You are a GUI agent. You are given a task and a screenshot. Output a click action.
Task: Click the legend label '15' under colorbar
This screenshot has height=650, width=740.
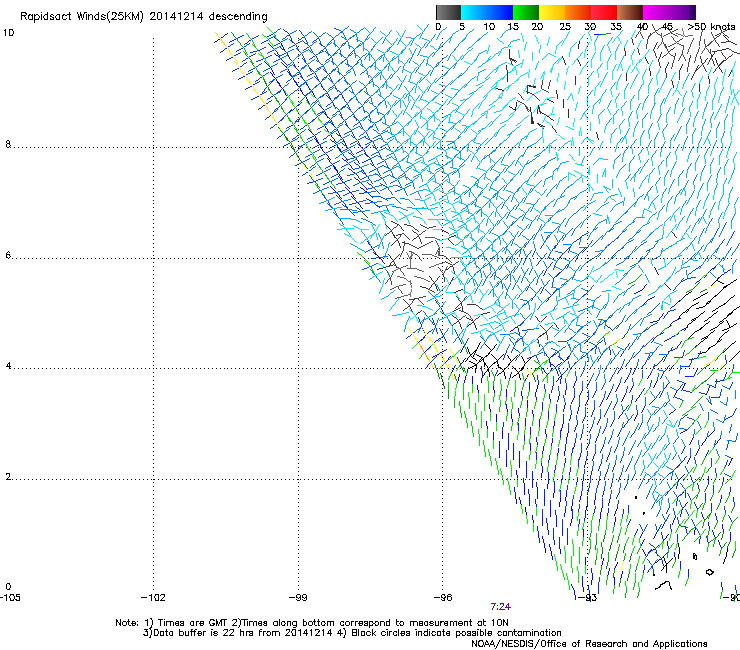point(513,27)
